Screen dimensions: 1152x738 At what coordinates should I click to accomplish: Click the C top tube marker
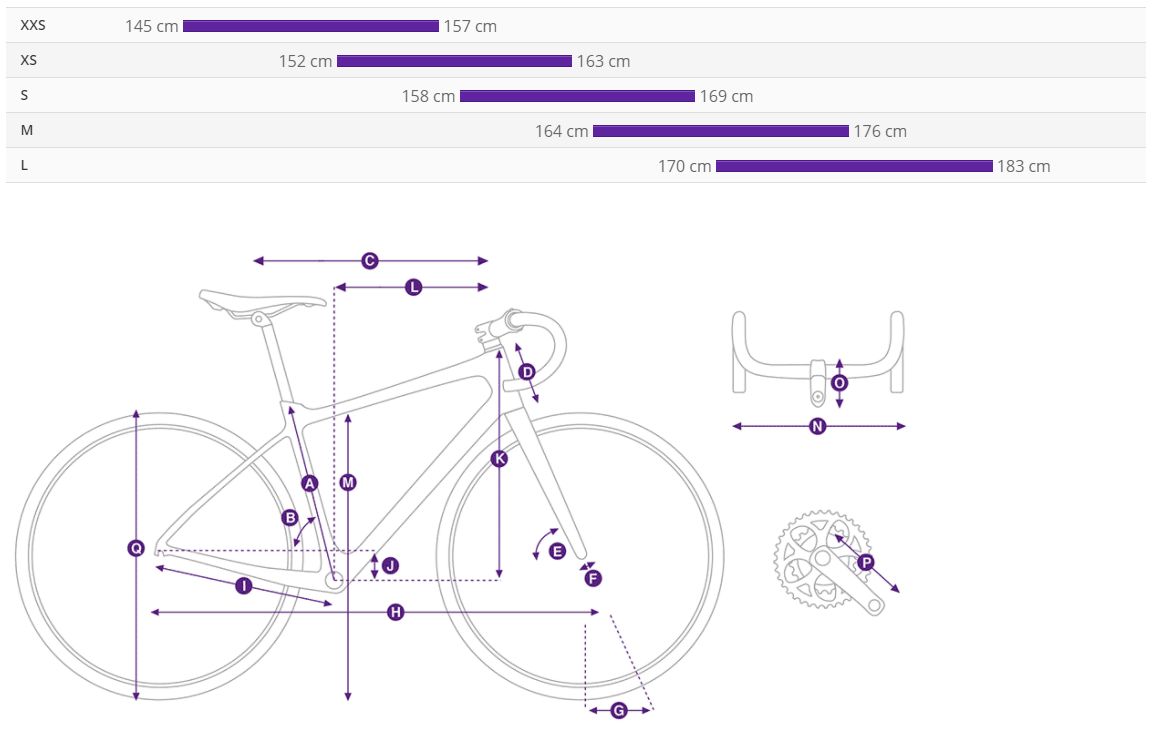coord(369,261)
